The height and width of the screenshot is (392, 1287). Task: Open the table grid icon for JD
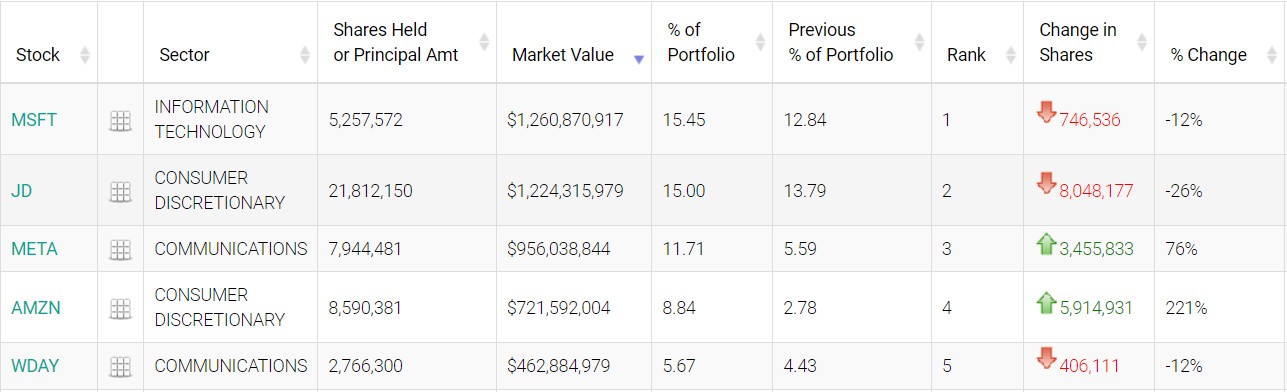[x=120, y=191]
